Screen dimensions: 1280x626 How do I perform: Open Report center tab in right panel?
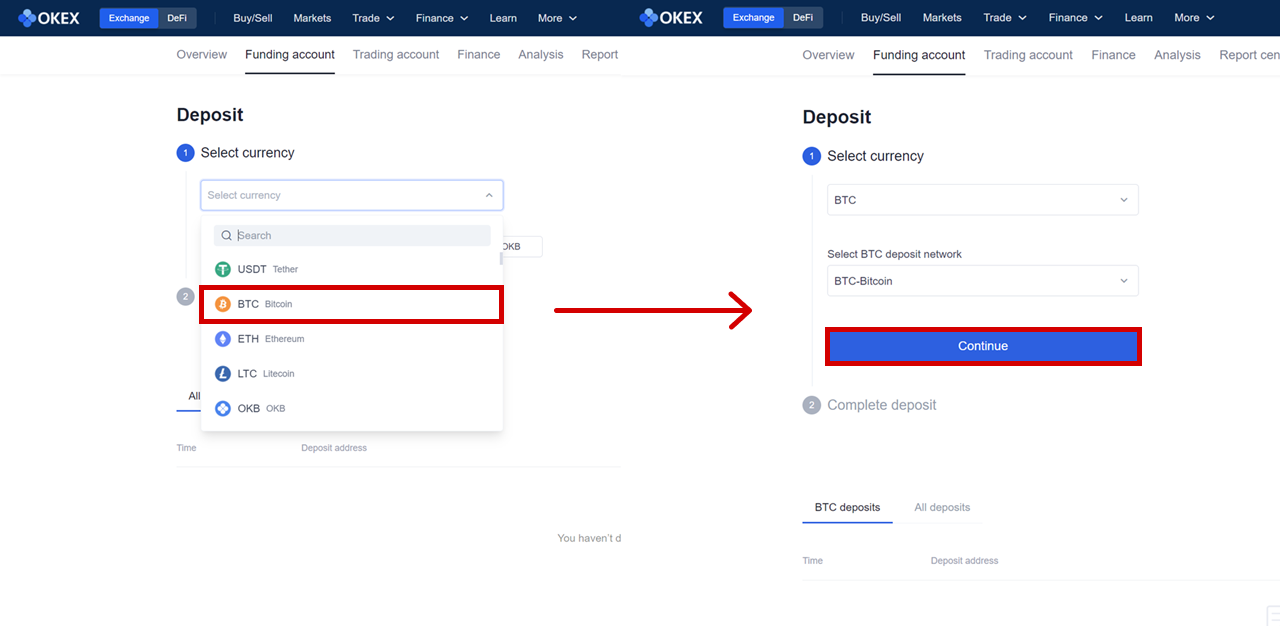[x=1249, y=55]
